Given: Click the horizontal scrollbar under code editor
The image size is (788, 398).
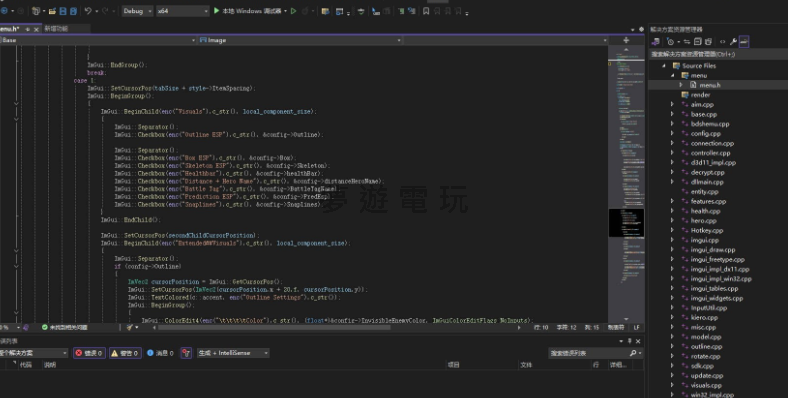Looking at the screenshot, I should (x=274, y=327).
